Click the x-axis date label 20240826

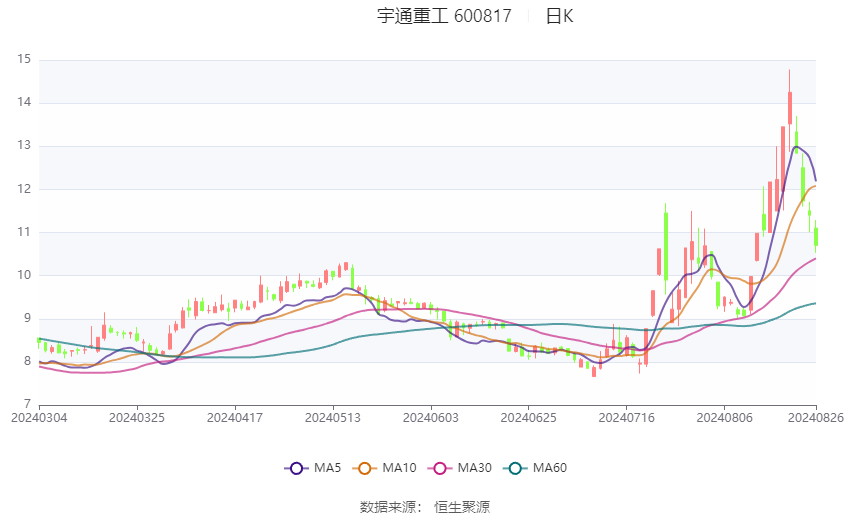pyautogui.click(x=816, y=418)
